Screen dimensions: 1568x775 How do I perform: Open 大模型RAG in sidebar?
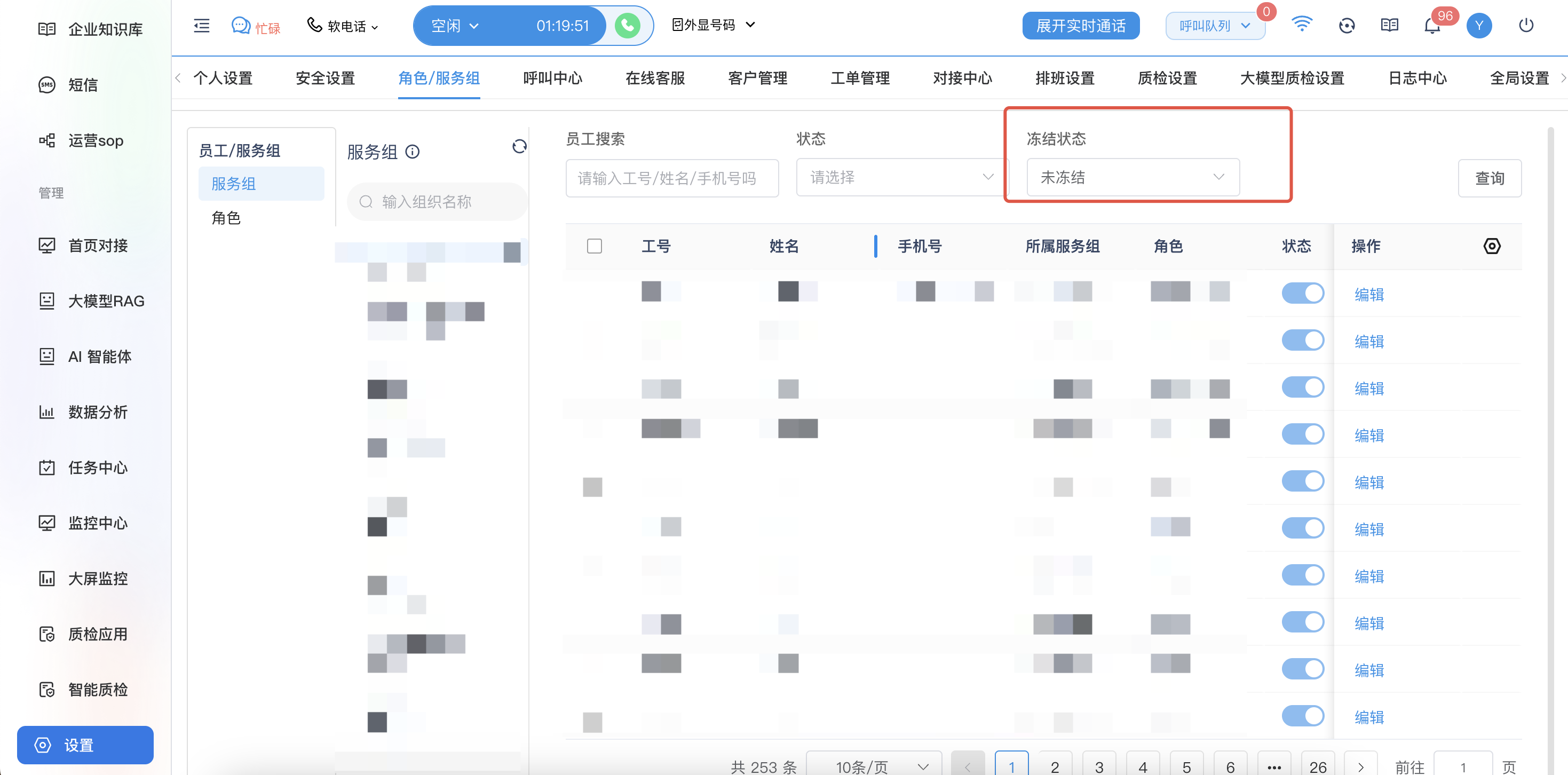pos(91,300)
